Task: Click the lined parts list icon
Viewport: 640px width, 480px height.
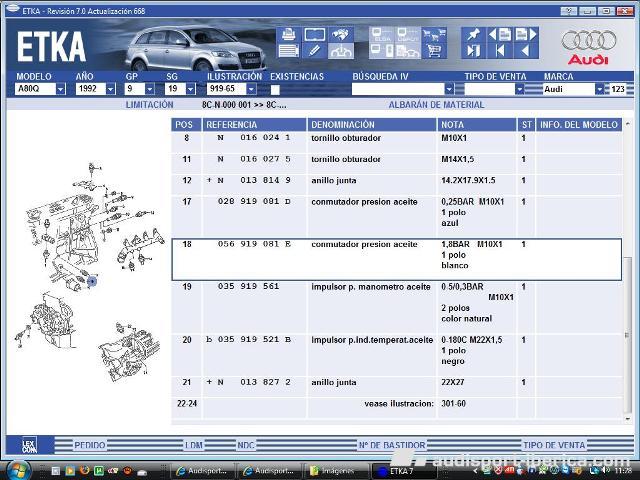Action: tap(289, 51)
